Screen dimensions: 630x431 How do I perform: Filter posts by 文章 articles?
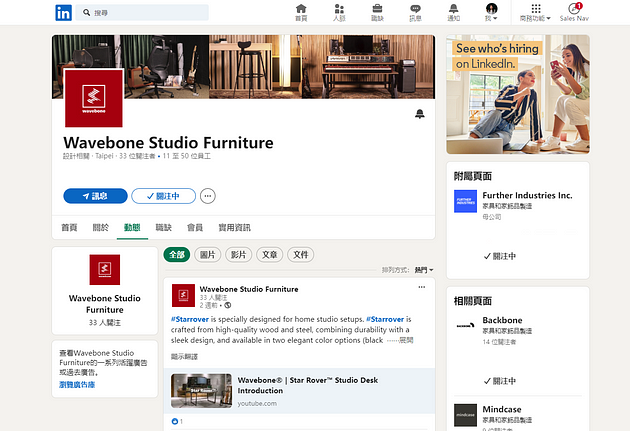point(270,255)
